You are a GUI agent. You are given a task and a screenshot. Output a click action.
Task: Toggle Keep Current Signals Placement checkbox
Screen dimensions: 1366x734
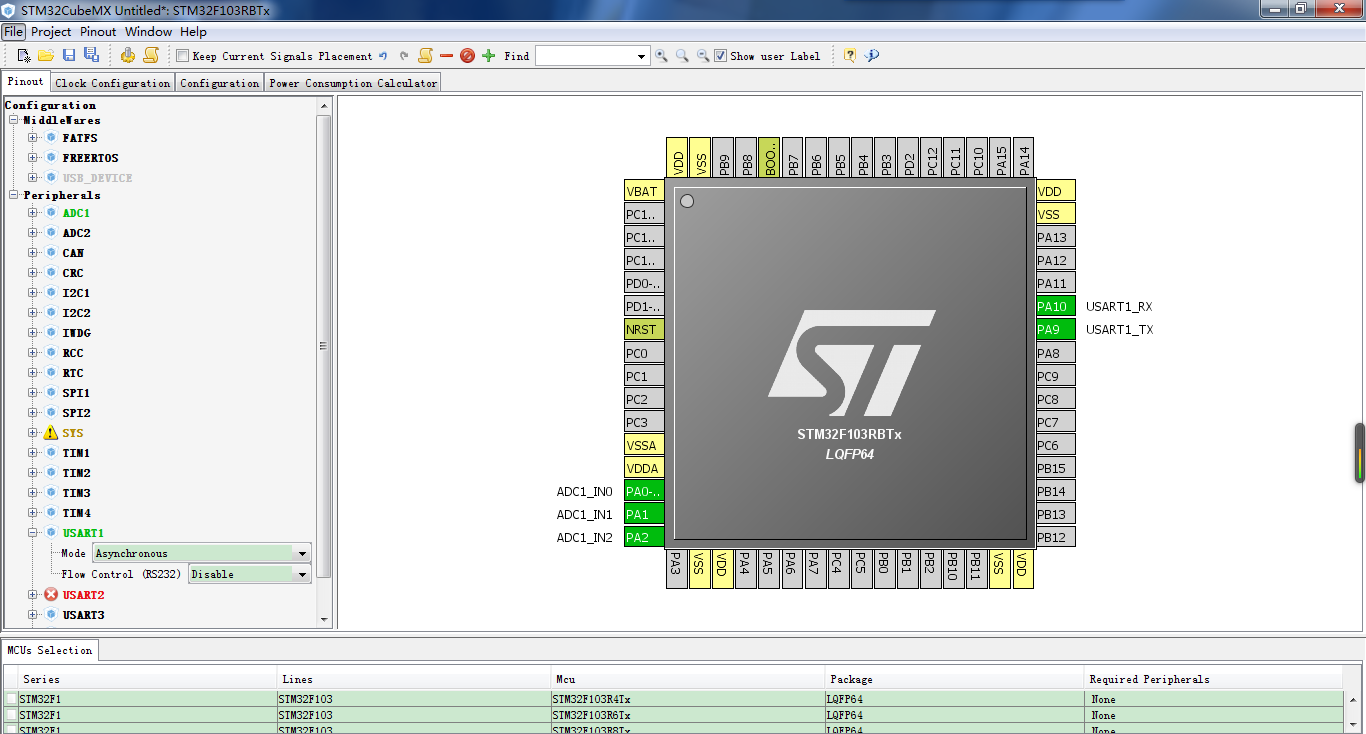click(182, 56)
